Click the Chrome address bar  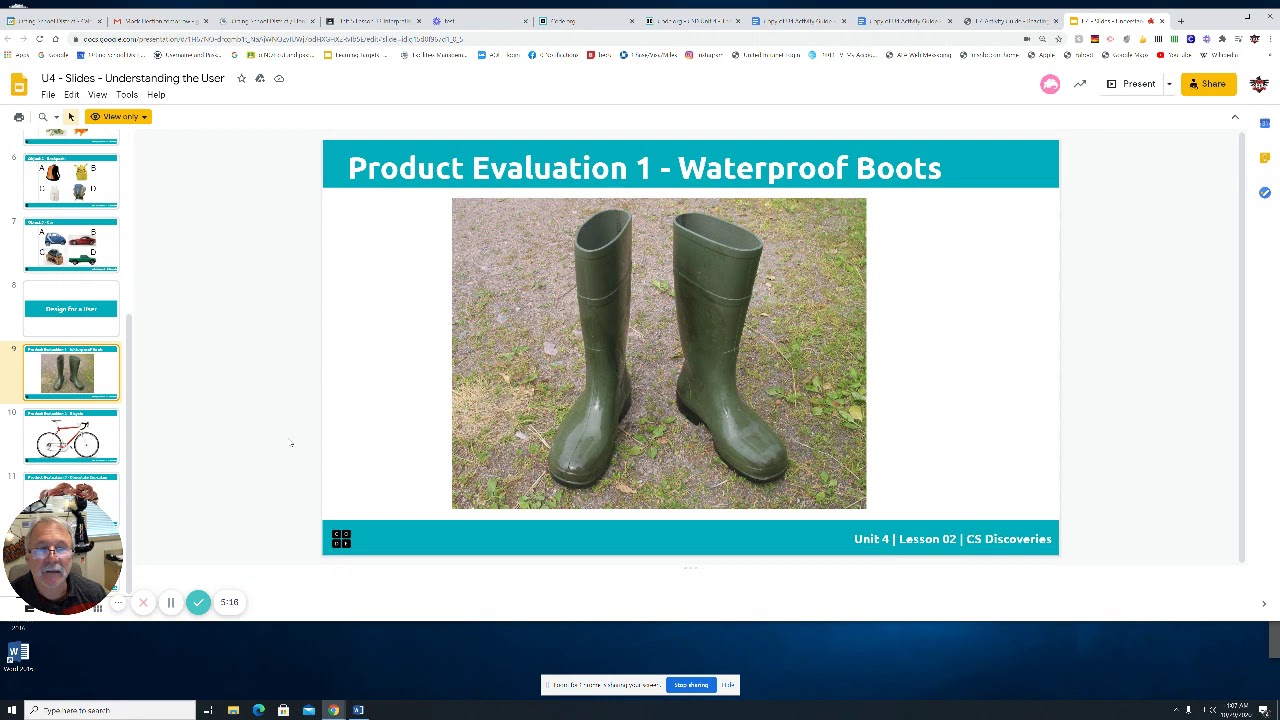[x=540, y=39]
